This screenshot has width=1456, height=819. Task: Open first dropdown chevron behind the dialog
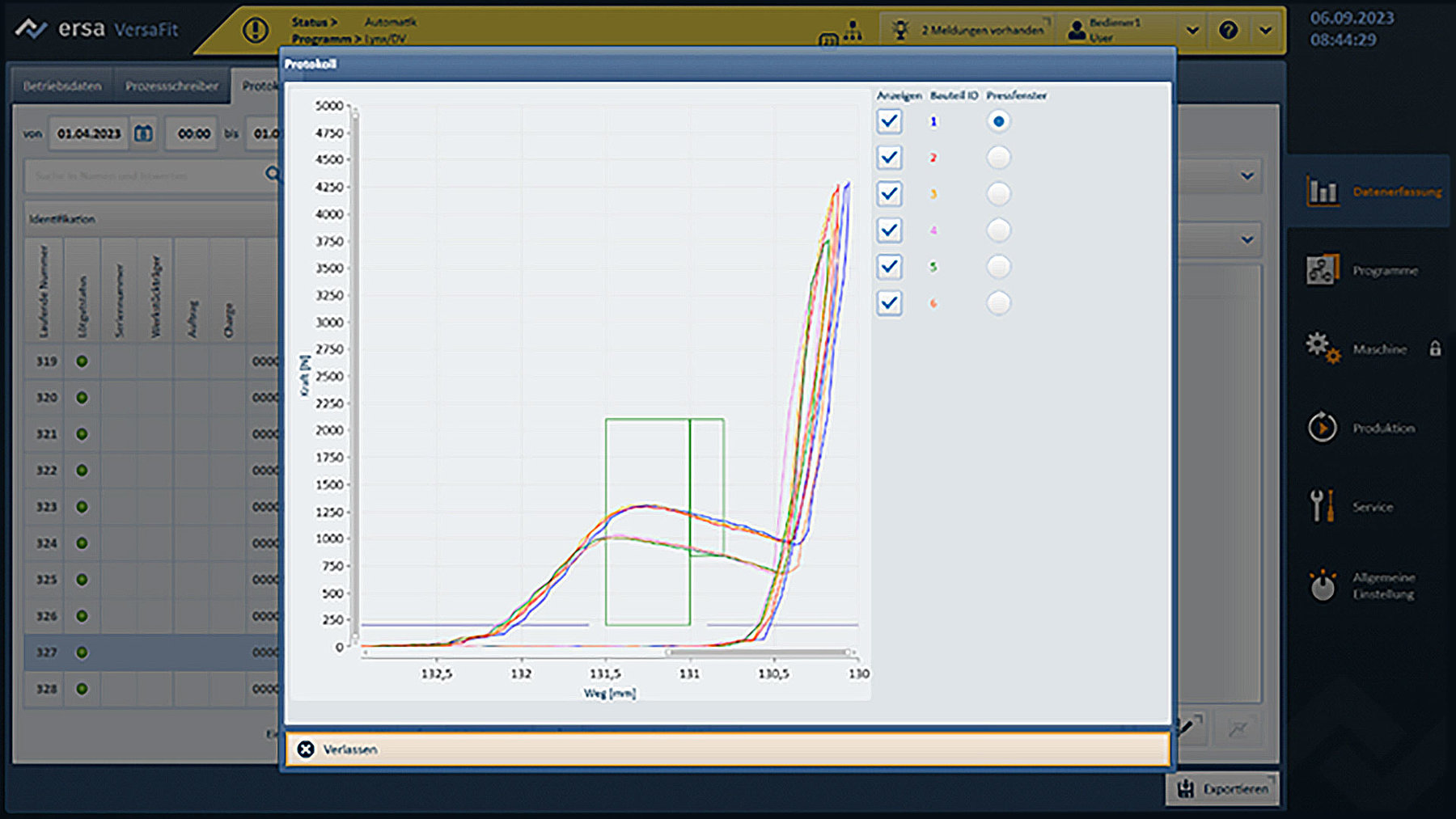click(1247, 175)
